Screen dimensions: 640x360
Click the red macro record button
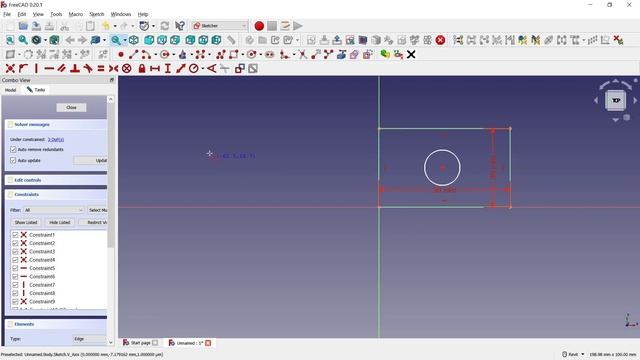(x=259, y=26)
